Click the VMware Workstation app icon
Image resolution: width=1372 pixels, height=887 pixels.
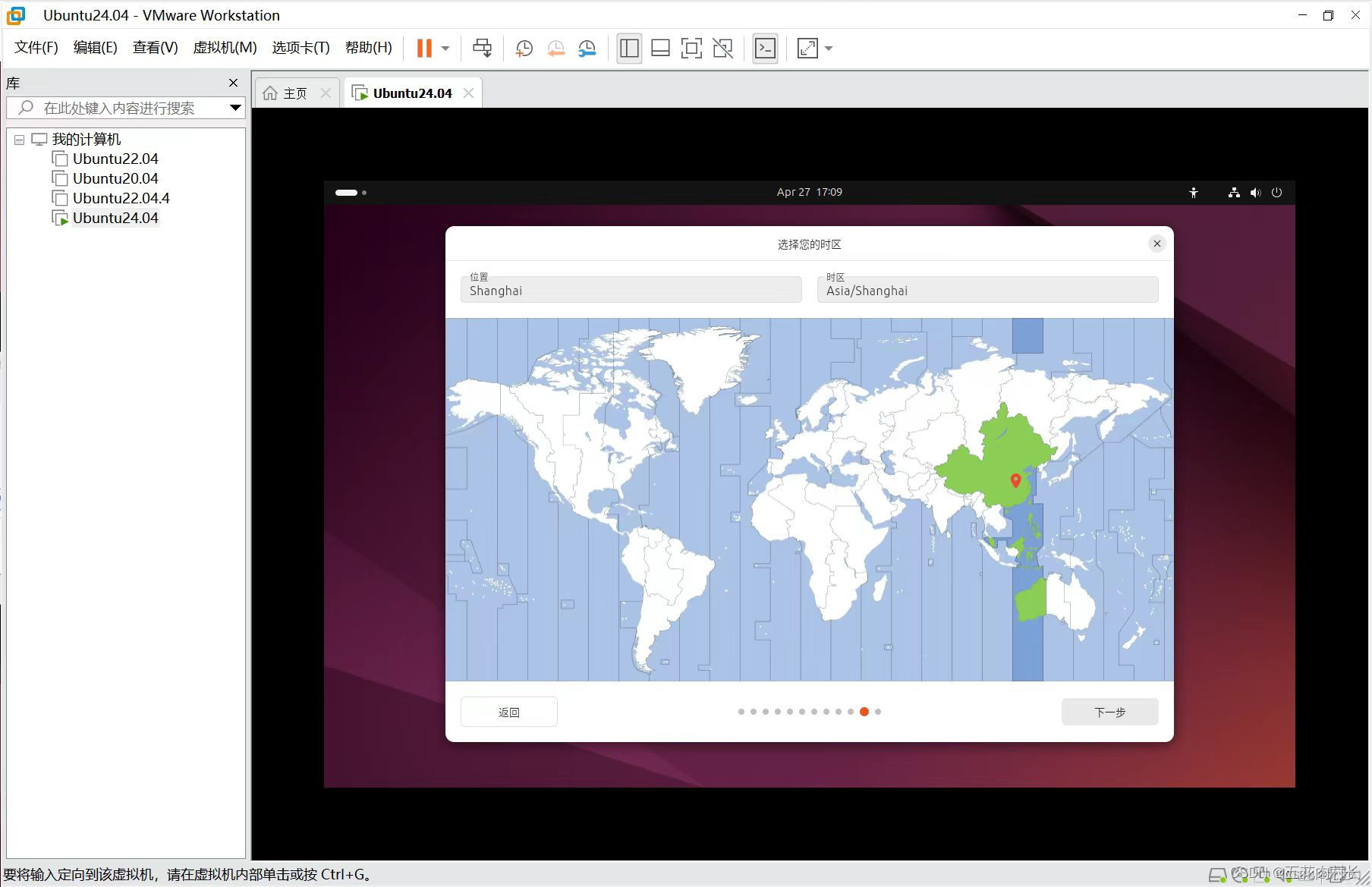click(x=16, y=15)
